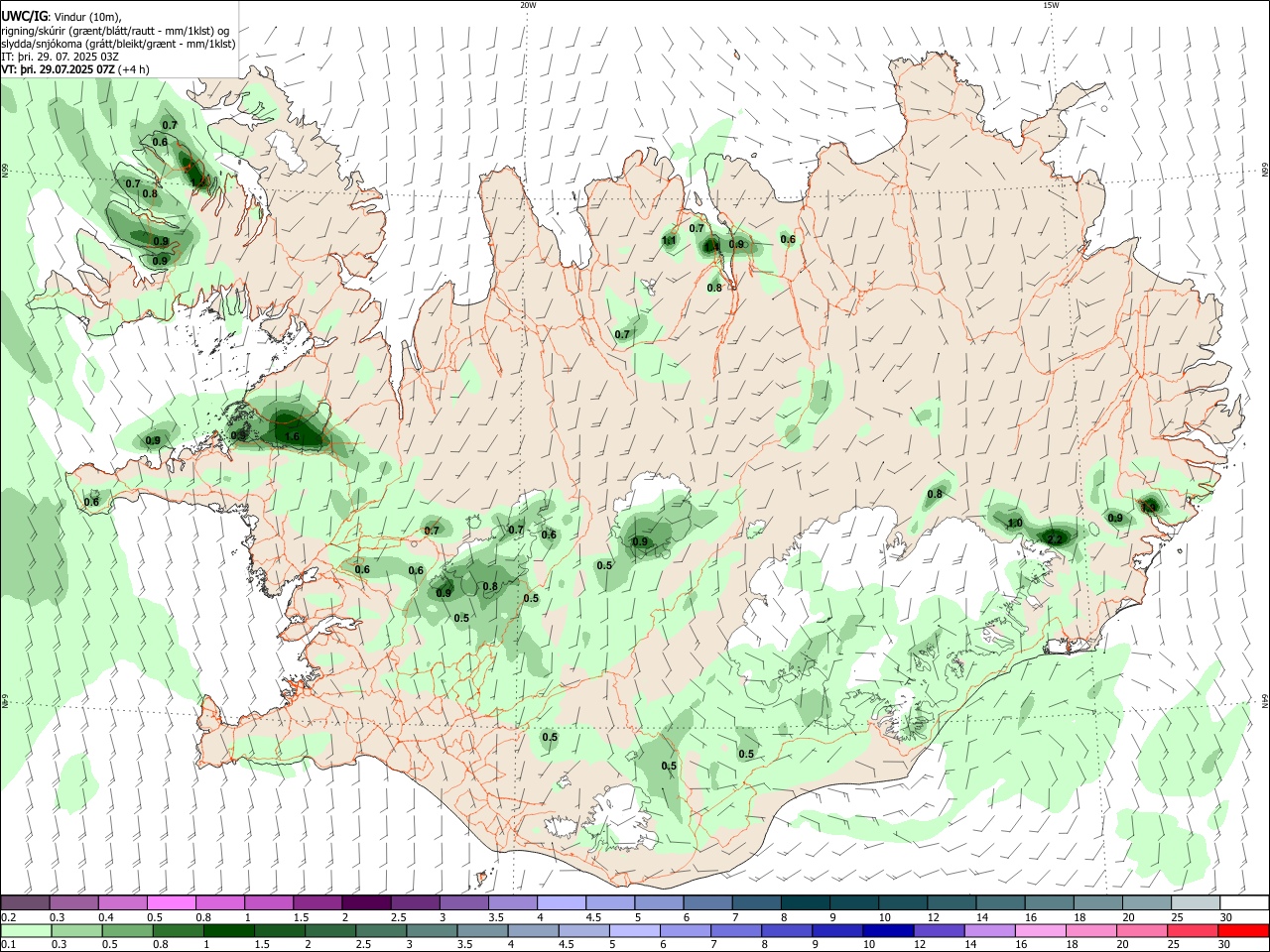Screen dimensions: 1270x952
Task: Click the 1.6 precipitation value on the map
Action: click(292, 436)
